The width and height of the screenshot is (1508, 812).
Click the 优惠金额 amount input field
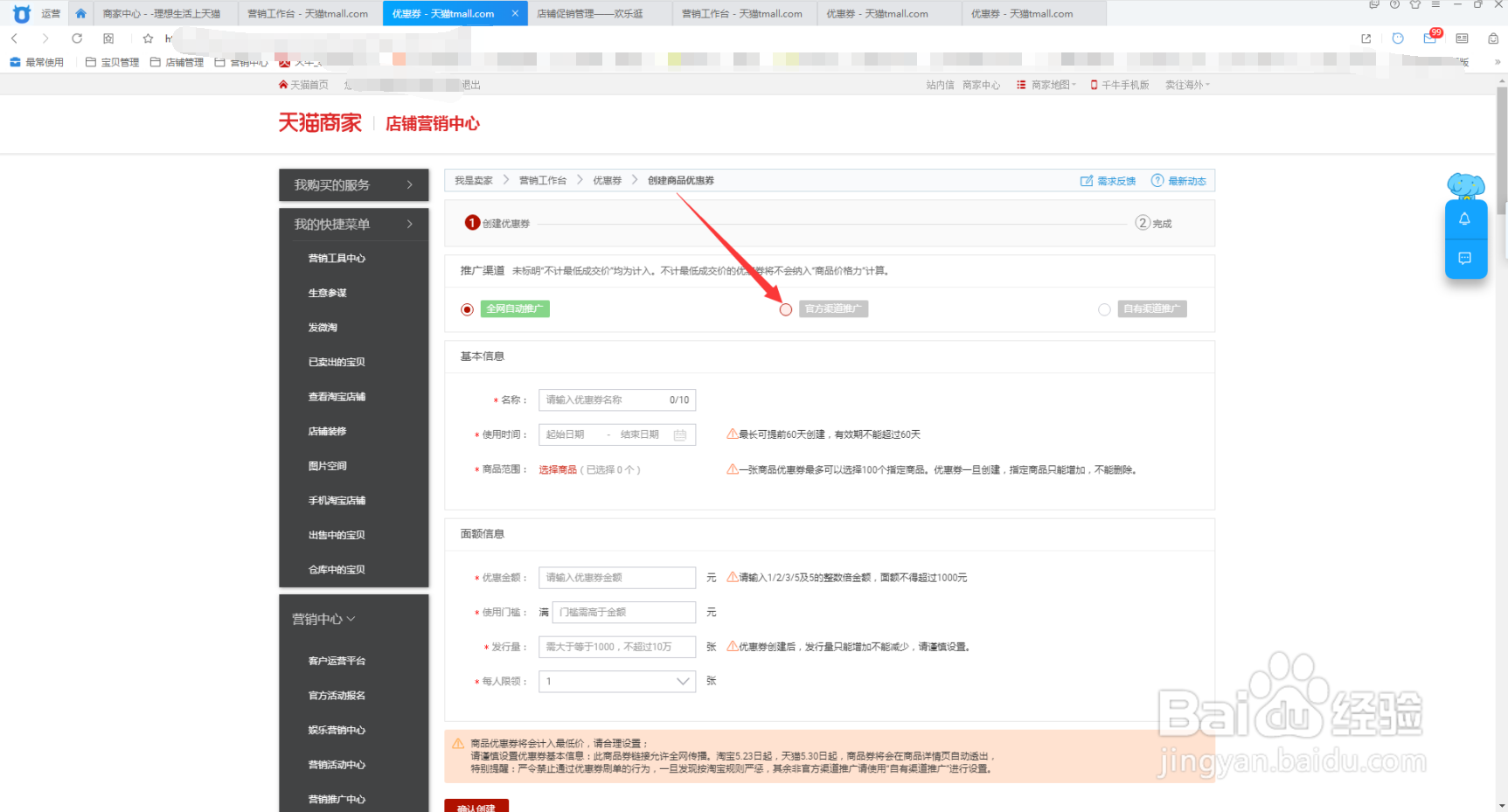pyautogui.click(x=617, y=578)
